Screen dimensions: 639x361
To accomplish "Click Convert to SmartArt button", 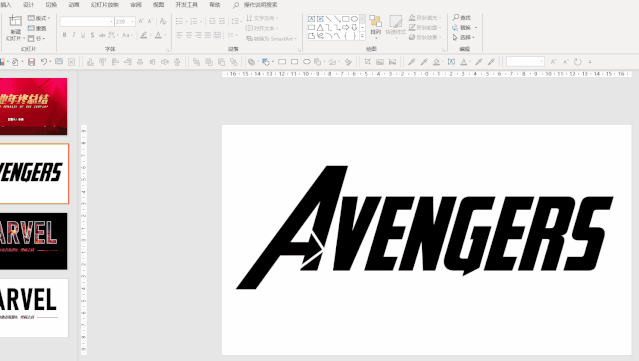I will tap(271, 38).
